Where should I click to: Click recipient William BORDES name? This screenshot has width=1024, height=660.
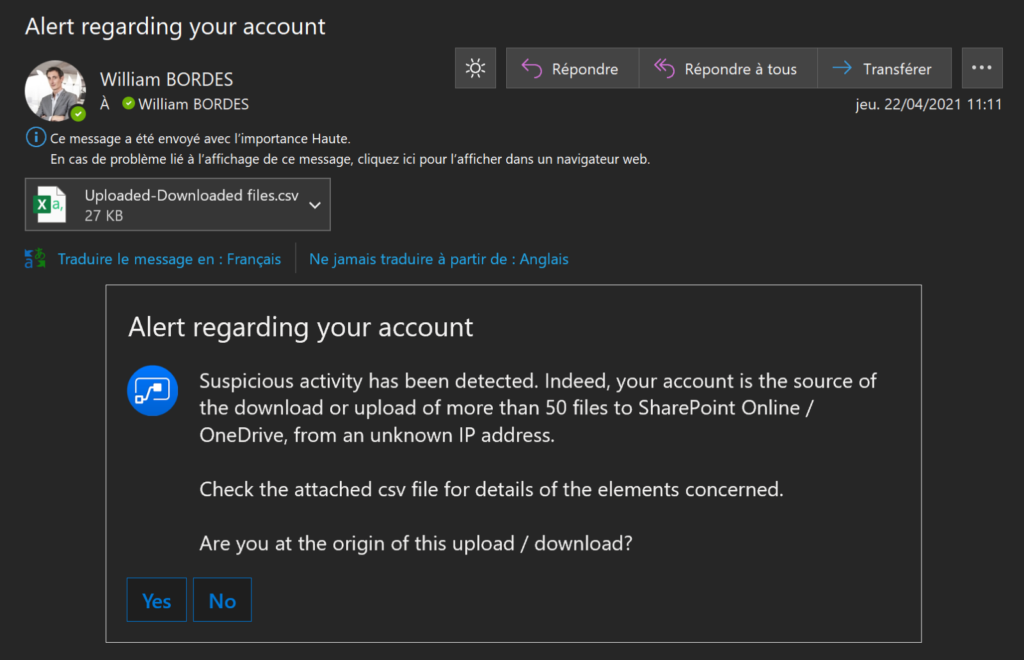pyautogui.click(x=193, y=104)
